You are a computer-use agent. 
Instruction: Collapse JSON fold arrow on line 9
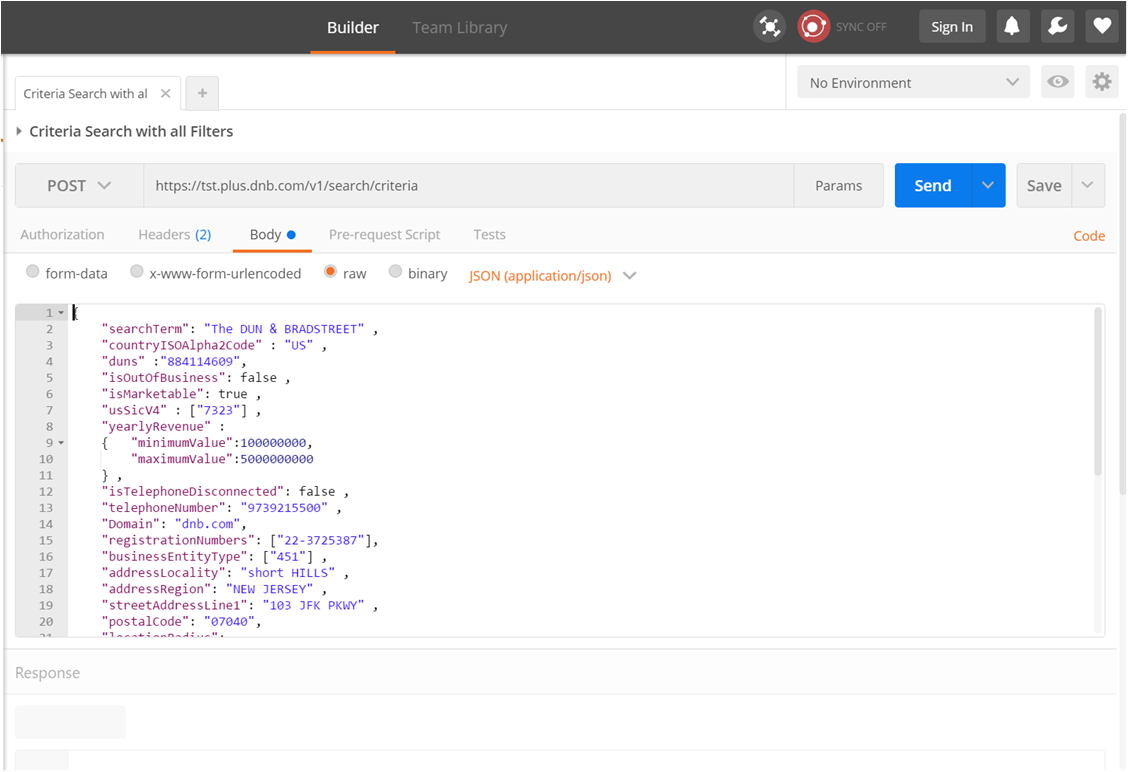pyautogui.click(x=61, y=442)
